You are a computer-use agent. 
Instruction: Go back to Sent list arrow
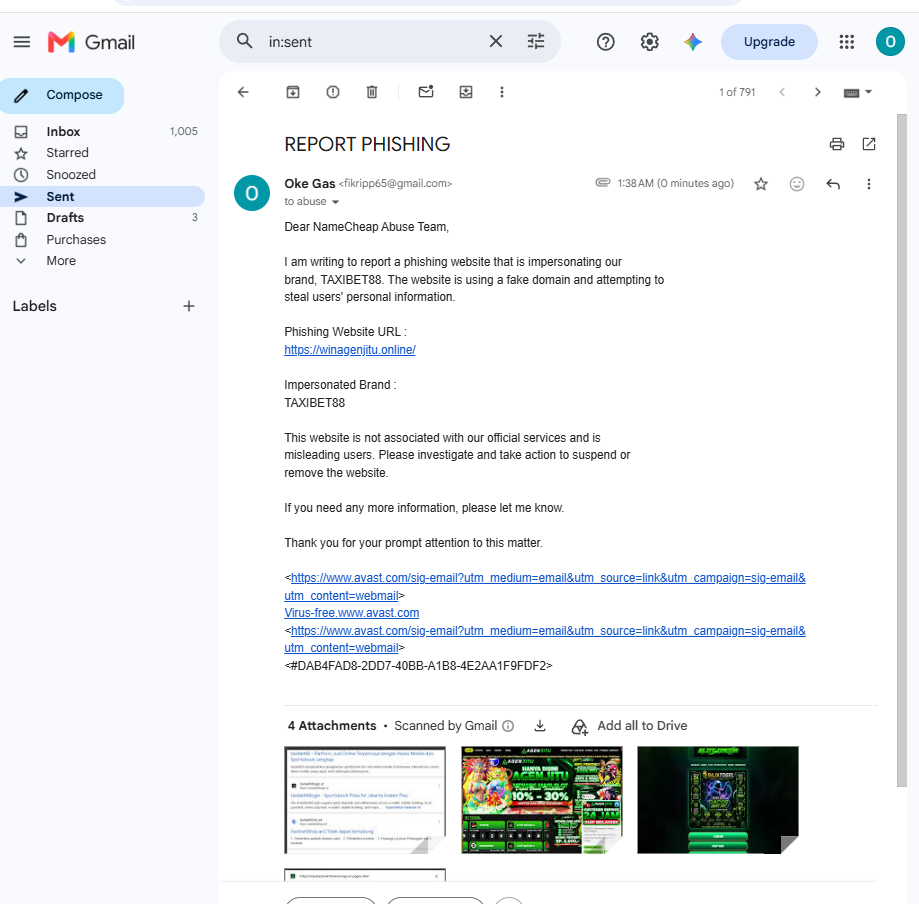243,92
